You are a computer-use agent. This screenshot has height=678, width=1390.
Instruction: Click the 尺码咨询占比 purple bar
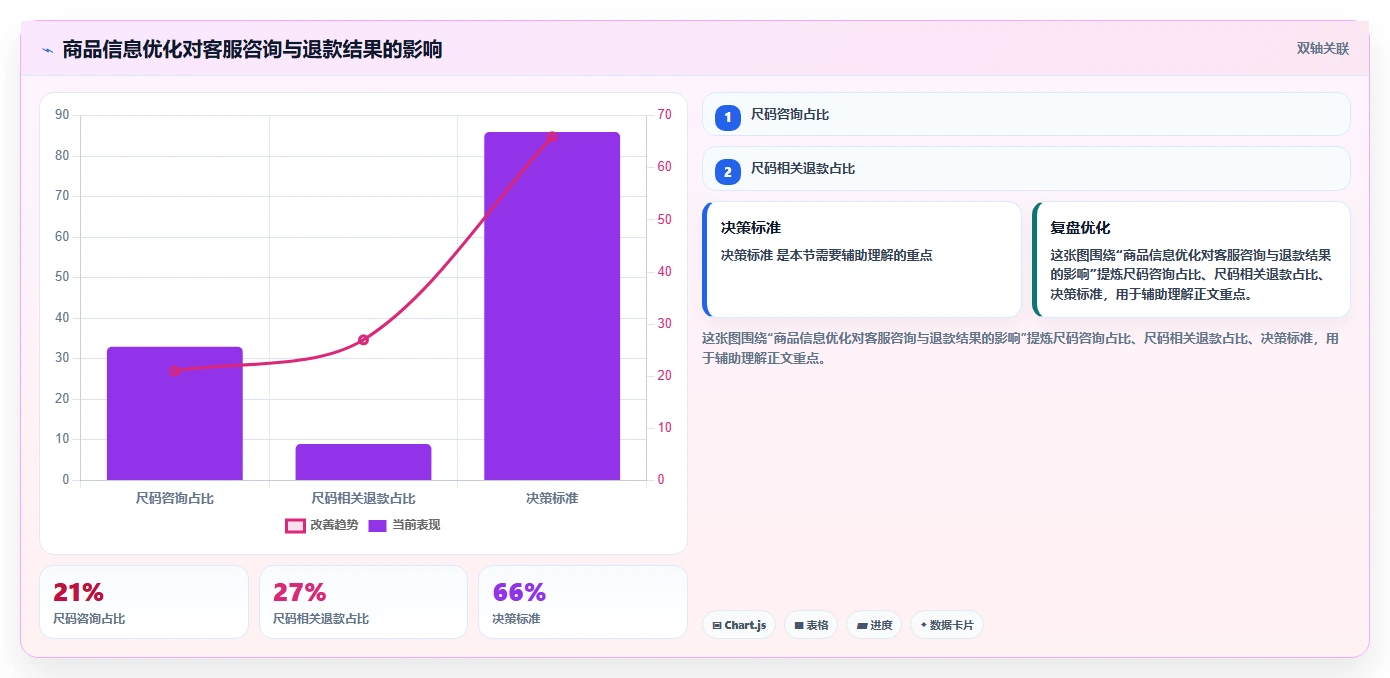pos(175,413)
